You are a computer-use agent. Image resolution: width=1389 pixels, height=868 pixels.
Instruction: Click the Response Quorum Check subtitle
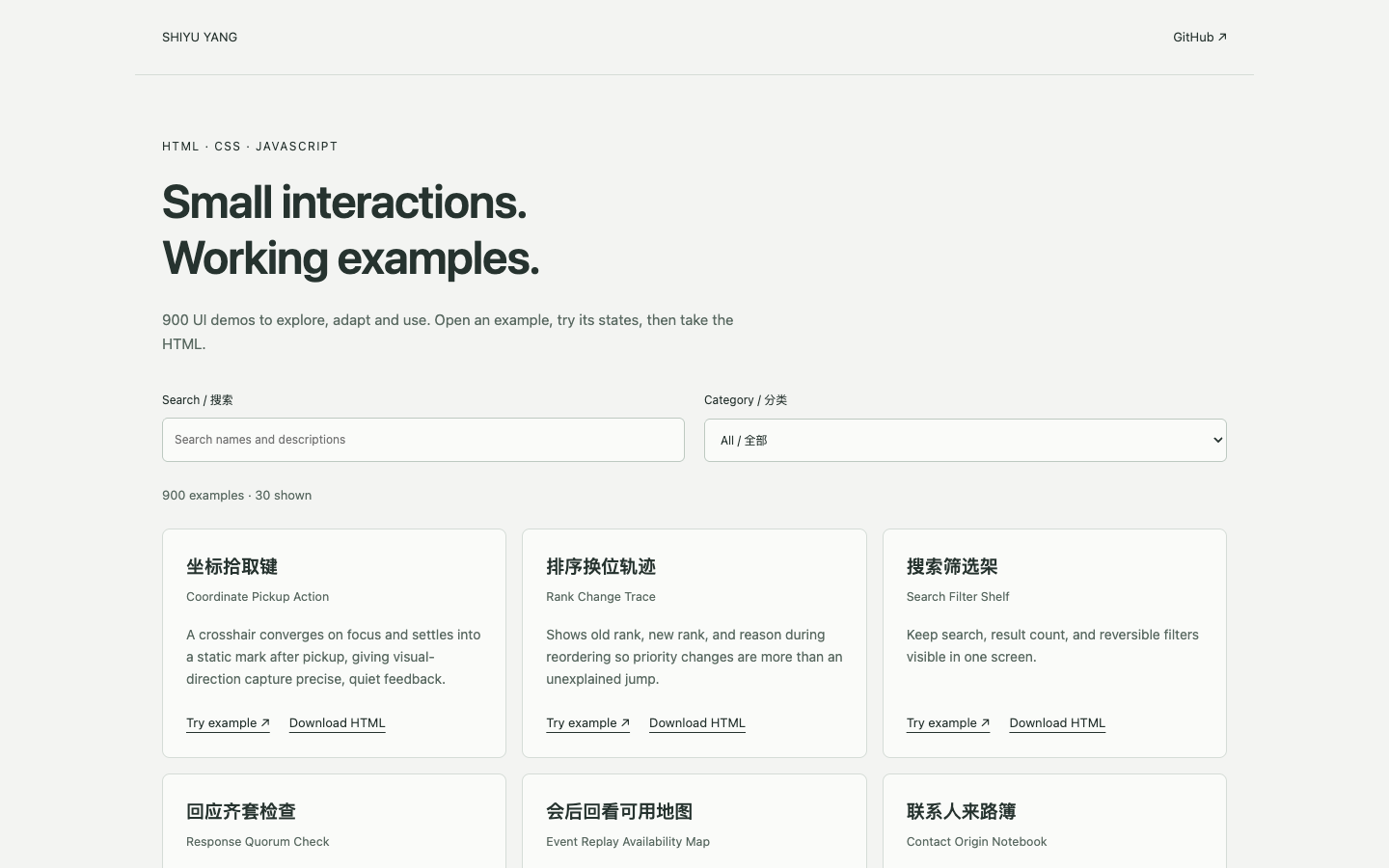pos(258,842)
